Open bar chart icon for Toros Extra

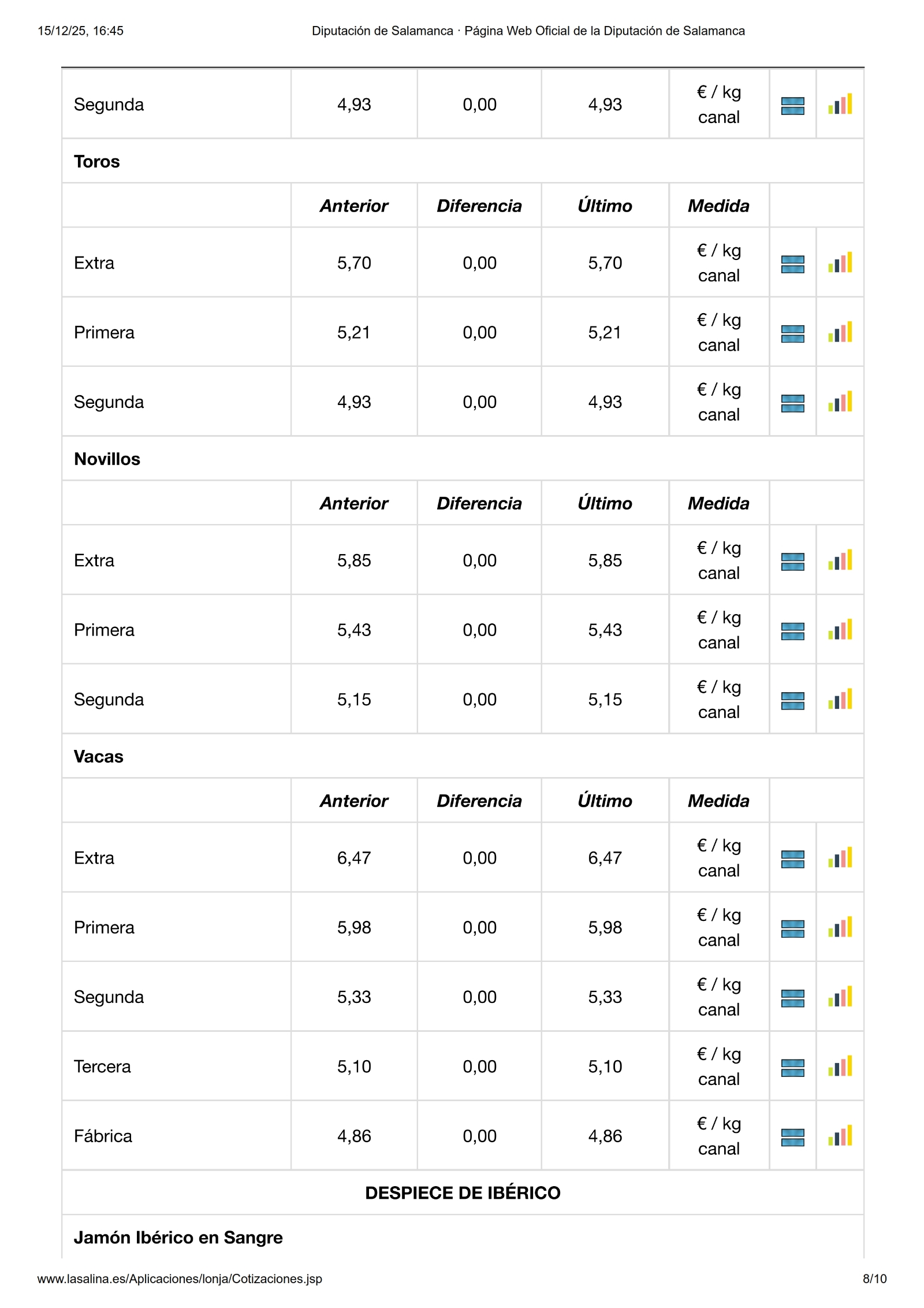pos(840,263)
